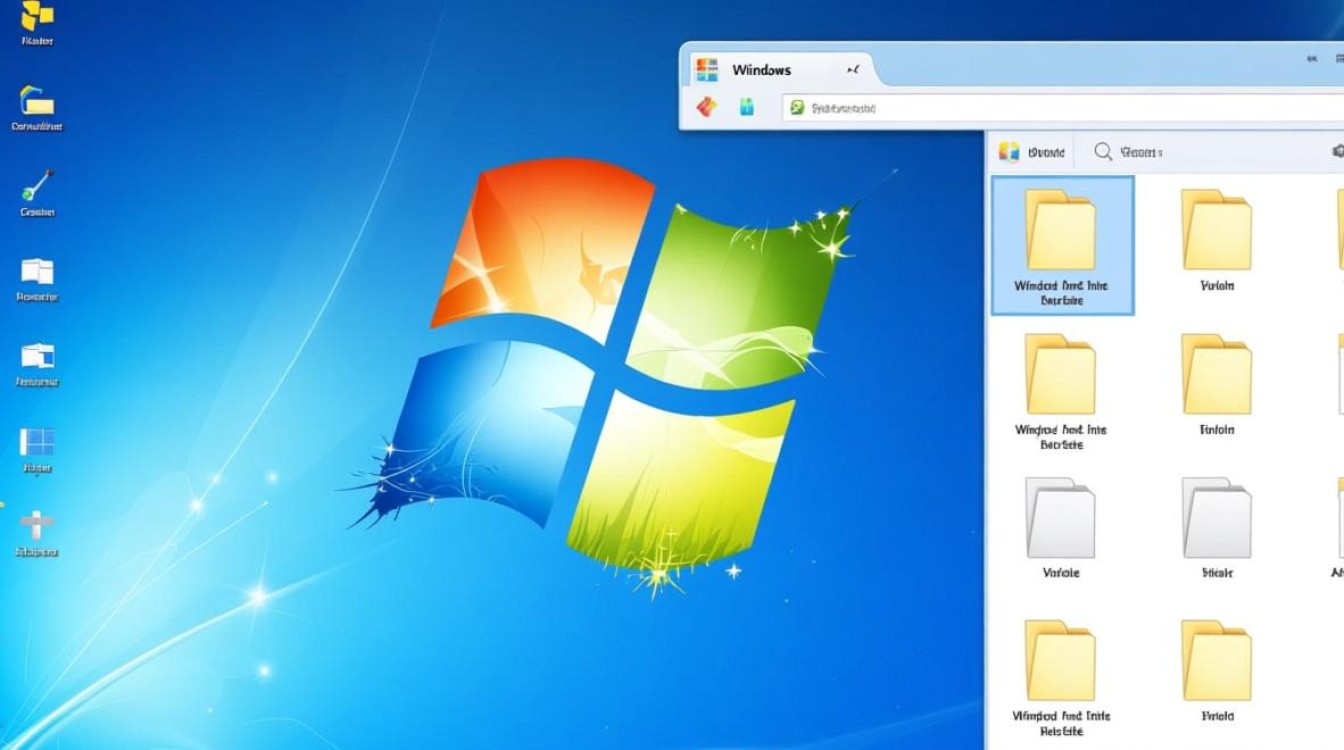Click the Windows flag icon next to the lower breadcrumb label
Image resolution: width=1344 pixels, height=750 pixels.
[1008, 151]
